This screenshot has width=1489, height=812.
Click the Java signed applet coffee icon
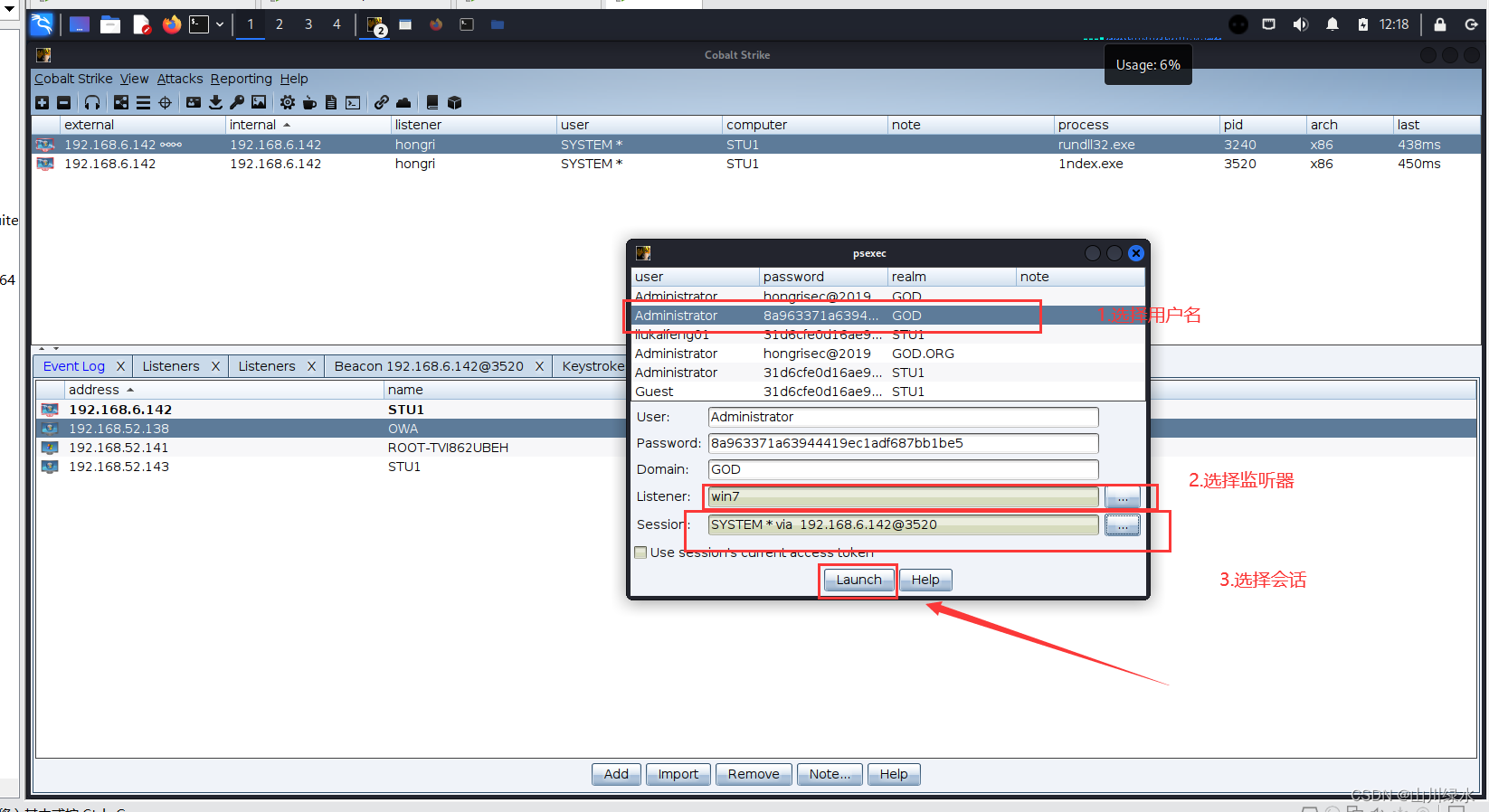point(309,103)
